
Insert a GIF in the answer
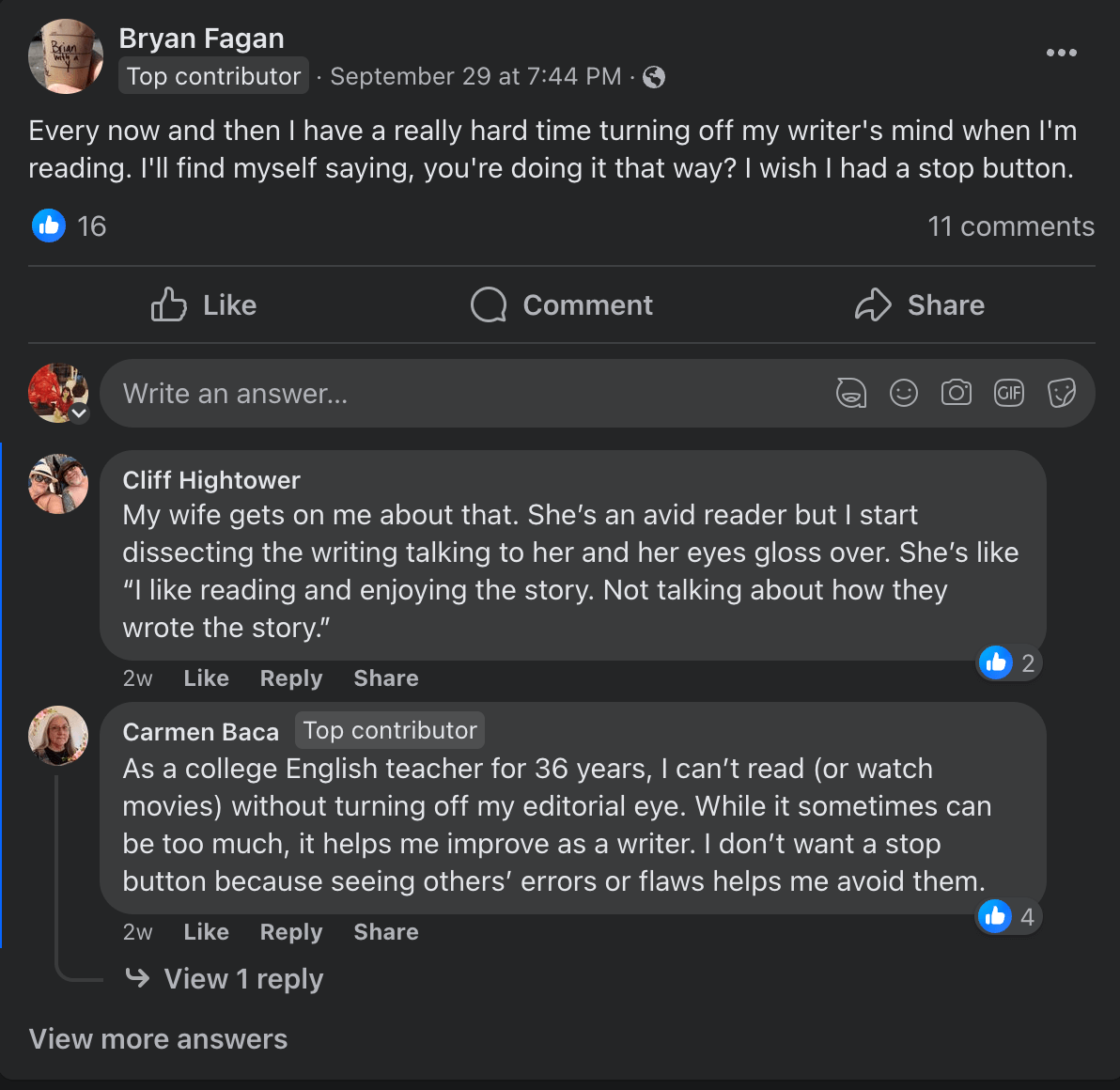click(x=1009, y=393)
